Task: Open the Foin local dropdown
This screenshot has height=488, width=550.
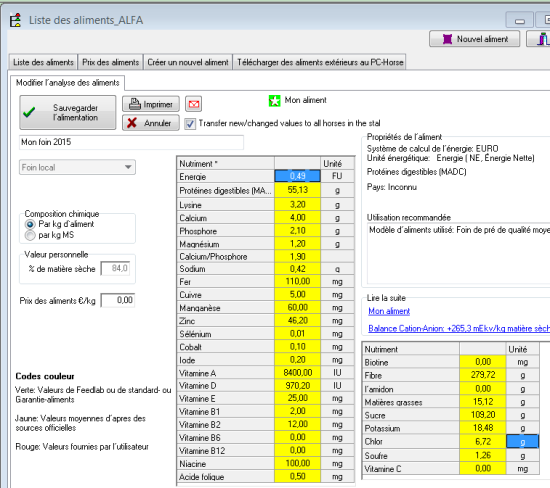Action: click(x=77, y=167)
